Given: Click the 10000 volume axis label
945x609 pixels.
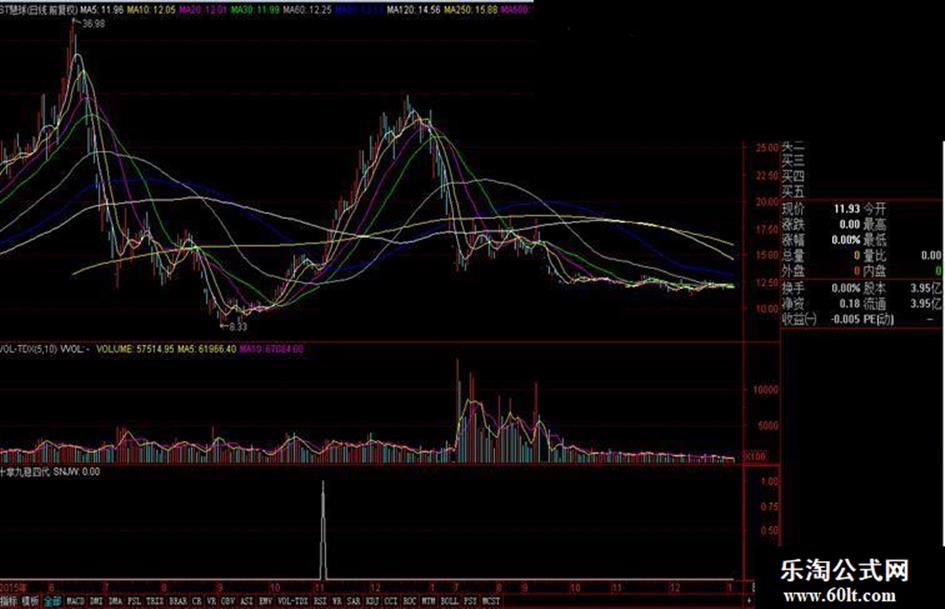Looking at the screenshot, I should (765, 390).
